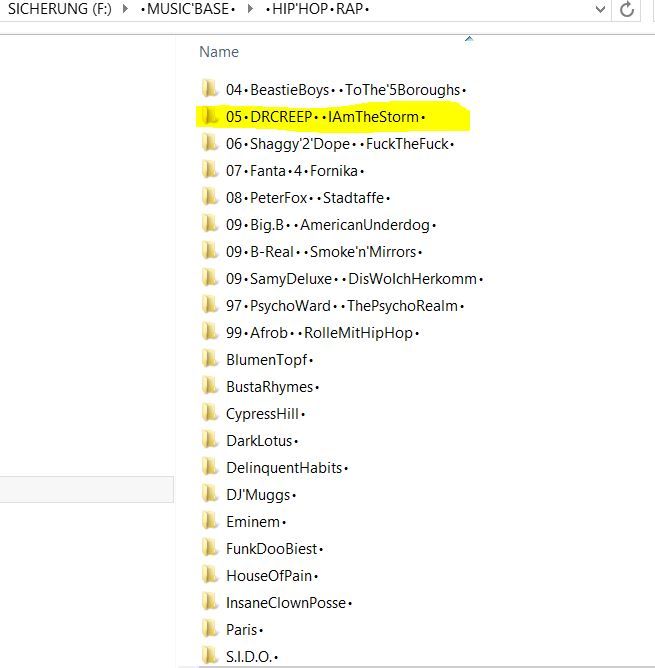This screenshot has height=668, width=655.
Task: Select the BustaRhymes folder name
Action: [273, 387]
